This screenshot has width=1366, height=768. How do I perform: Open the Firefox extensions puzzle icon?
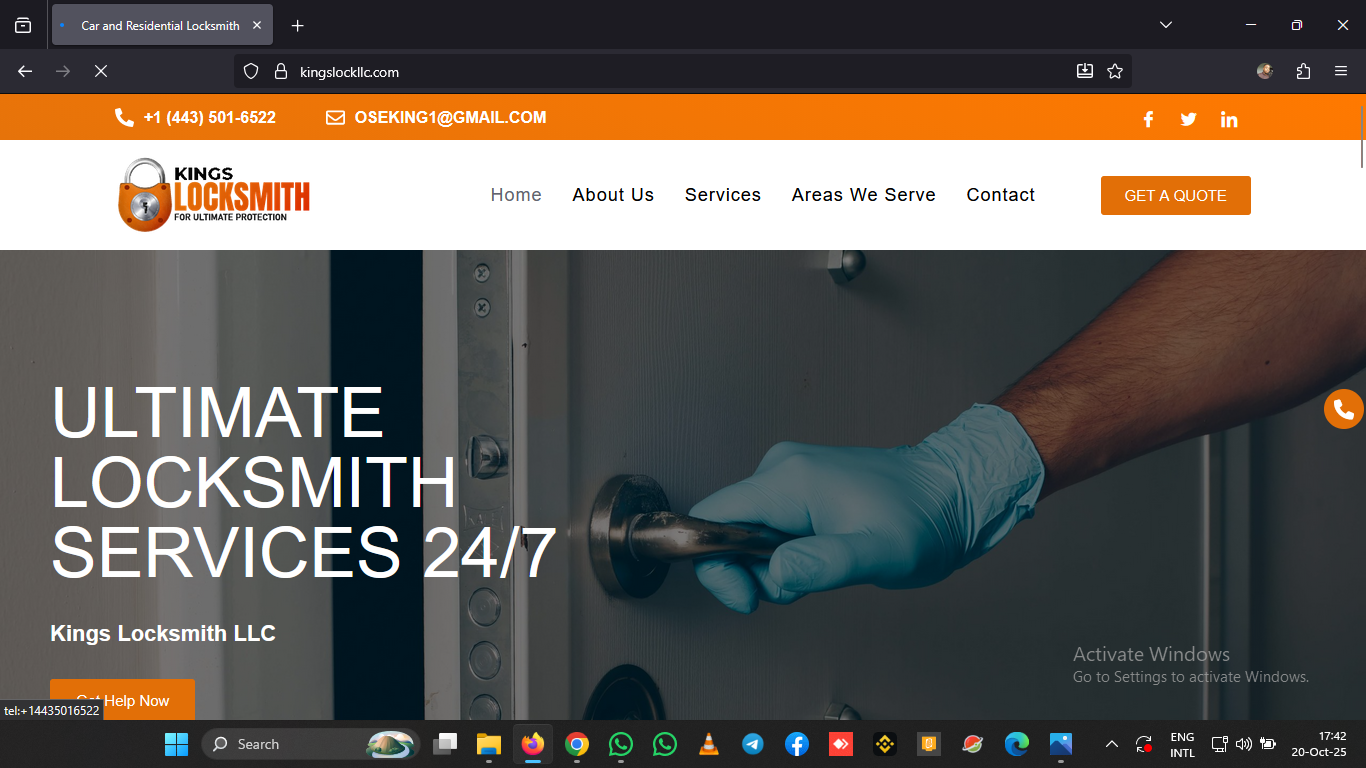[x=1303, y=71]
